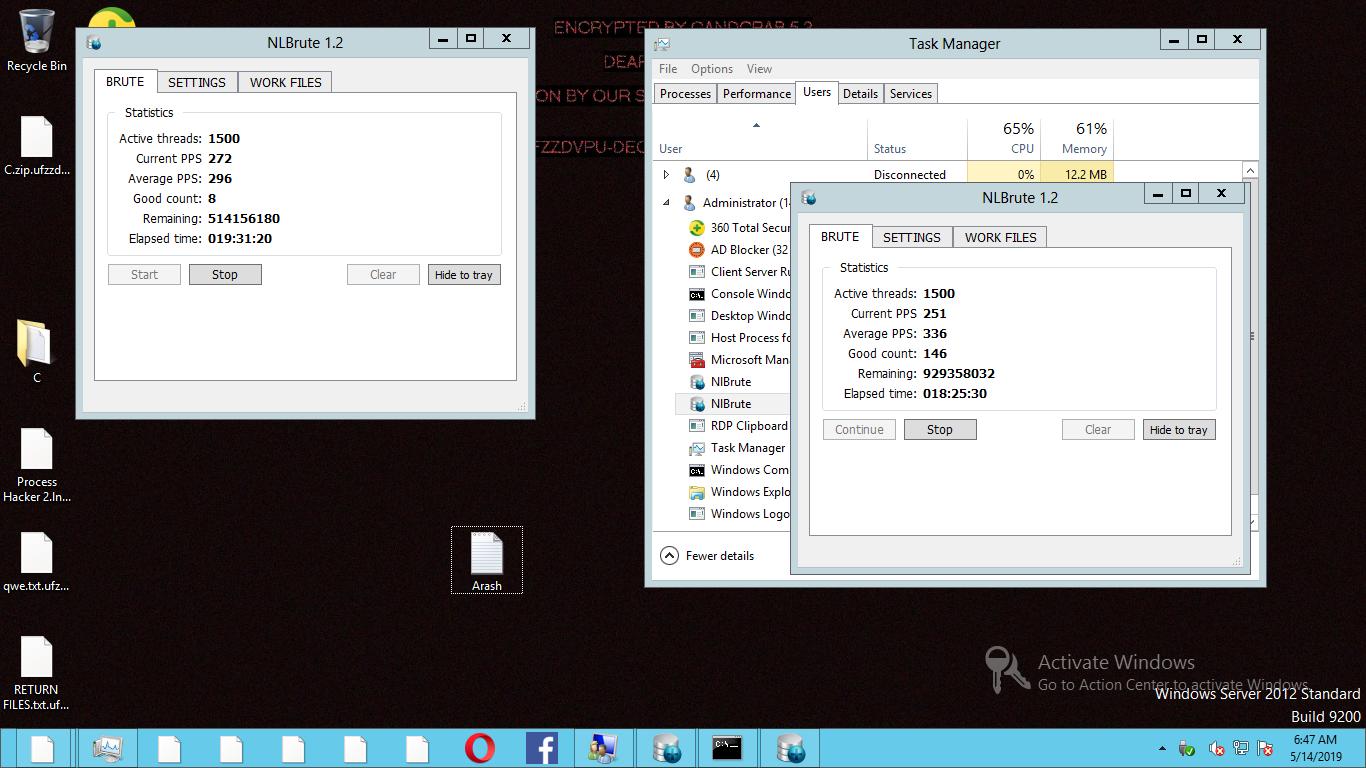Viewport: 1366px width, 768px height.
Task: Collapse the Administrator user tree
Action: 667,202
